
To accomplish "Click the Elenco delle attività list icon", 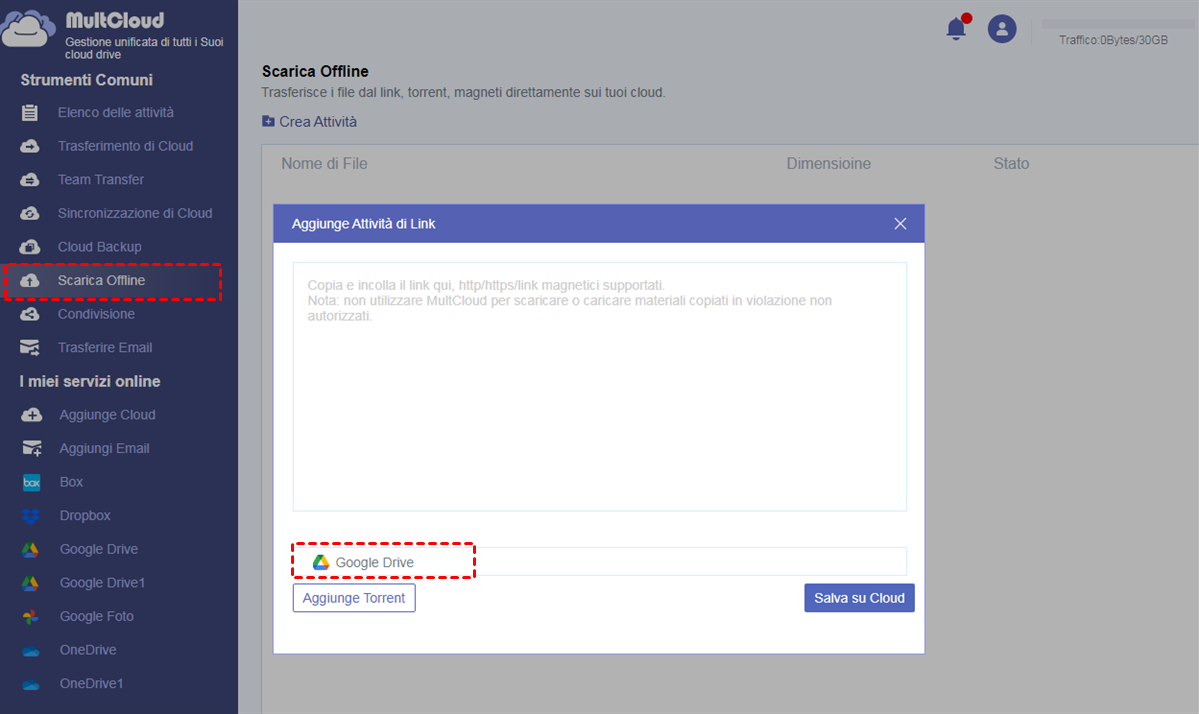I will click(30, 112).
